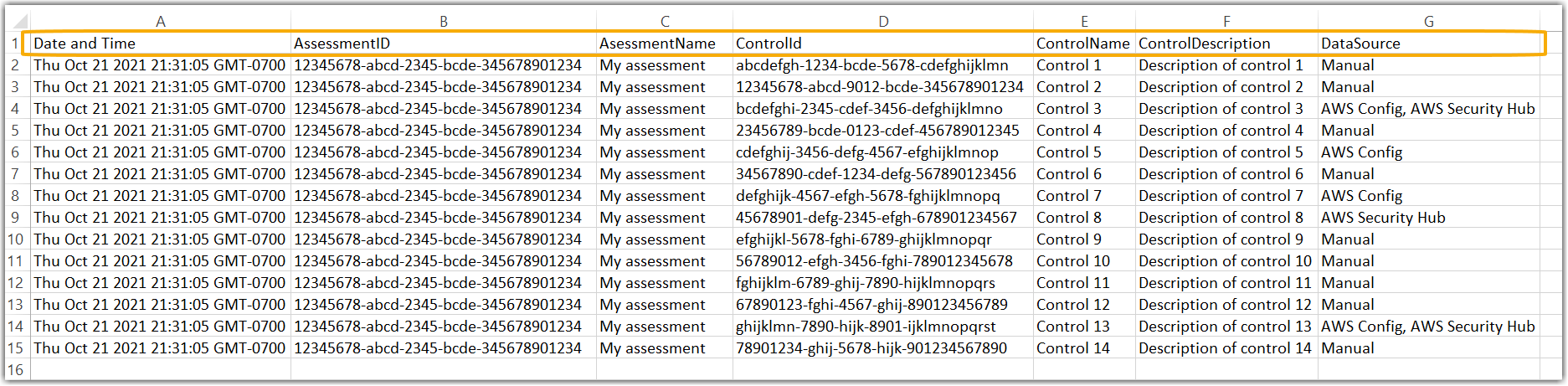Click the 'AWS Security Hub' cell in row 9
1568x386 pixels.
click(x=1383, y=218)
